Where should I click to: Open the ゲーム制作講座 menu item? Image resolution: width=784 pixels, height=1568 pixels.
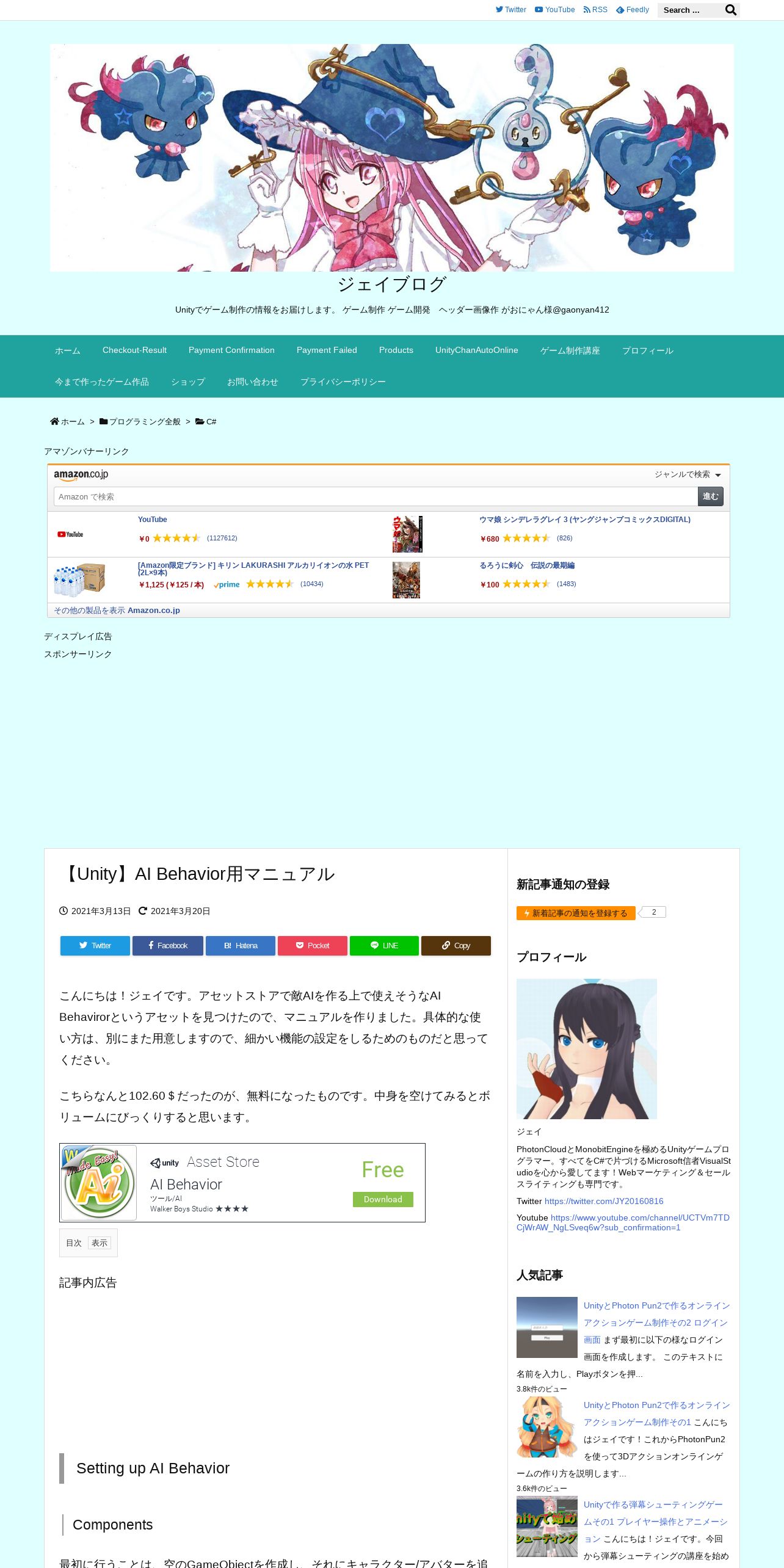point(570,350)
